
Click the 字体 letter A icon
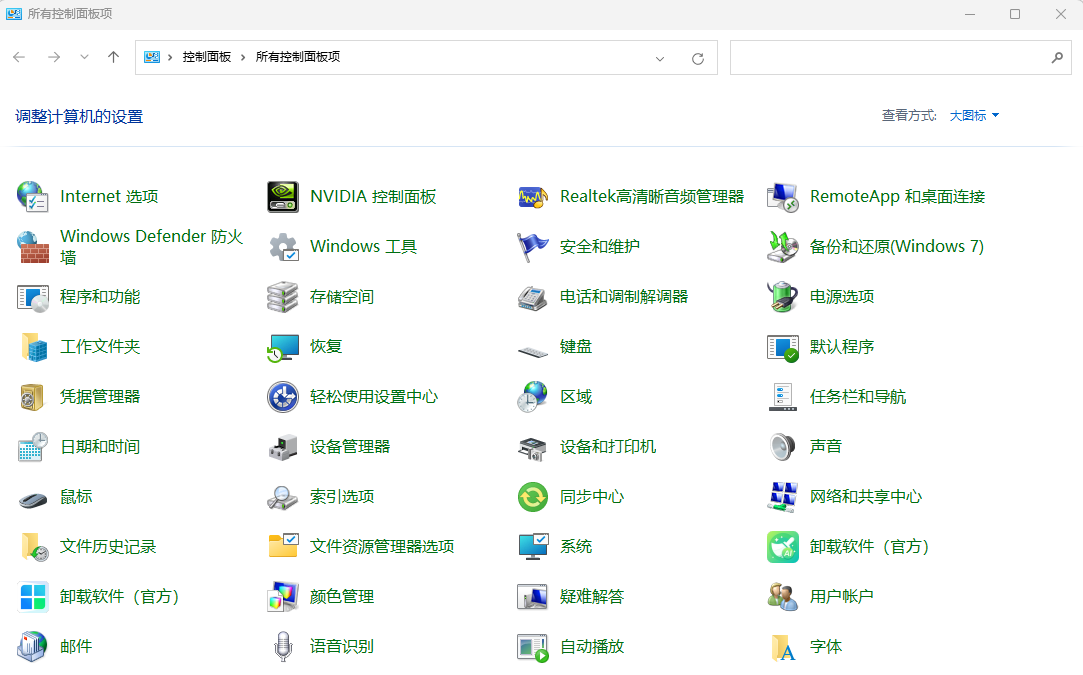coord(783,647)
